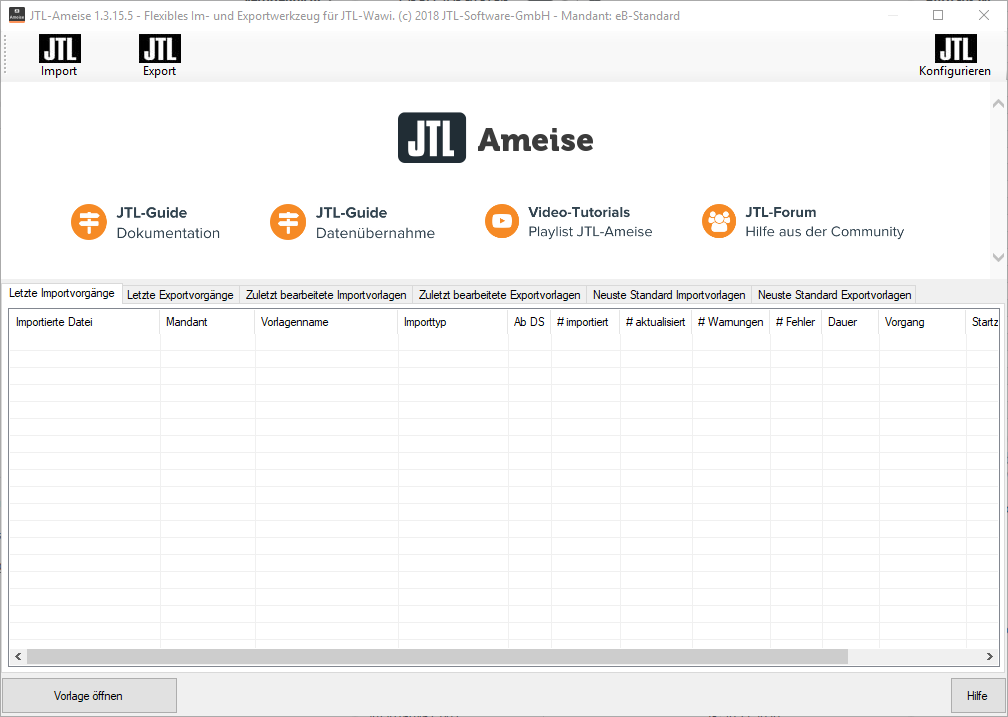This screenshot has height=717, width=1008.
Task: Click the Vorlagenname column header
Action: pyautogui.click(x=326, y=322)
